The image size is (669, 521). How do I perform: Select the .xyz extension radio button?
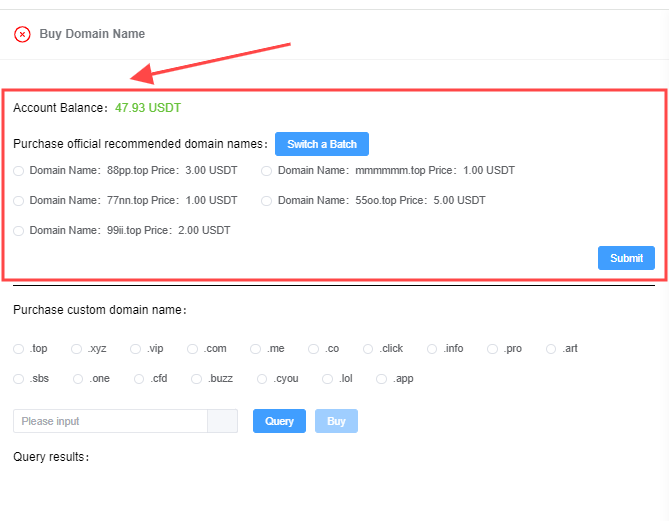point(76,349)
